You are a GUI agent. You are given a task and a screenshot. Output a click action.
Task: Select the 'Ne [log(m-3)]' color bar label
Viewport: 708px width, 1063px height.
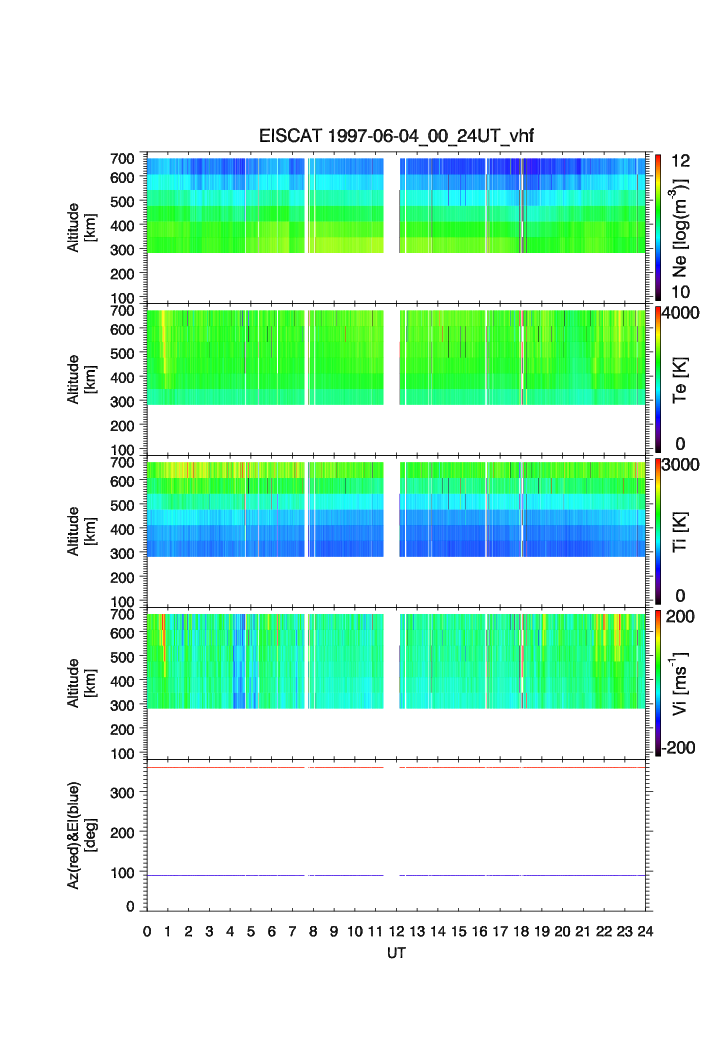point(680,228)
